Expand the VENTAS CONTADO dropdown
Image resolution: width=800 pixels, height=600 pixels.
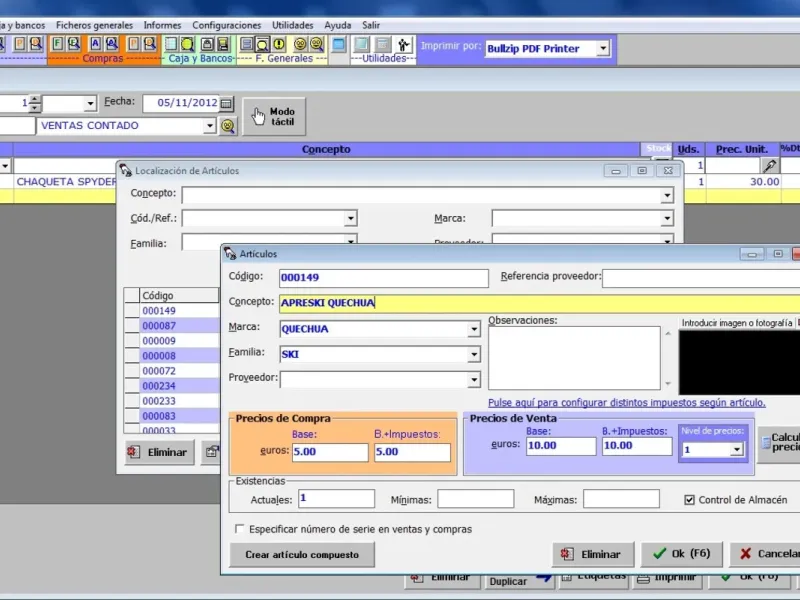209,126
